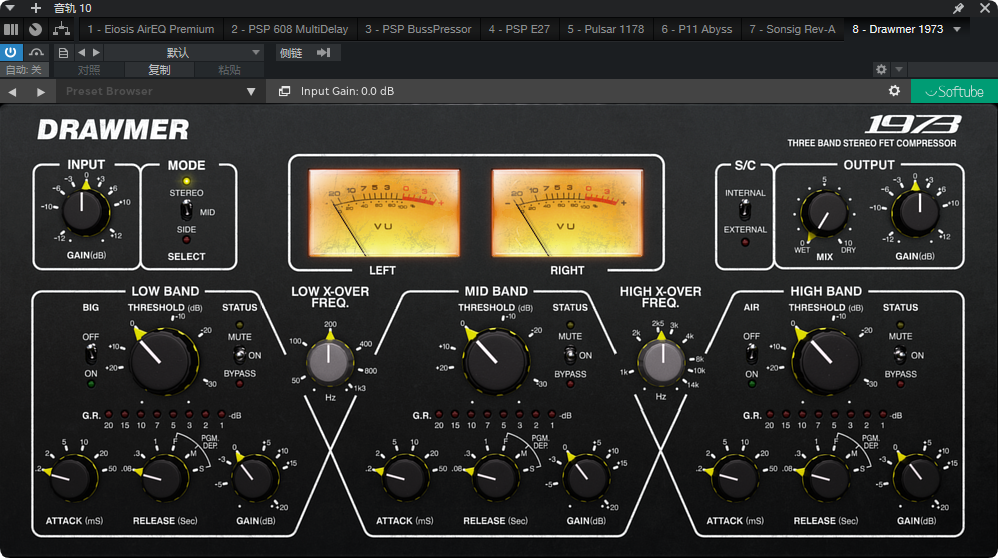Click the window mode icon before Input Gain
The width and height of the screenshot is (998, 558).
tap(285, 92)
